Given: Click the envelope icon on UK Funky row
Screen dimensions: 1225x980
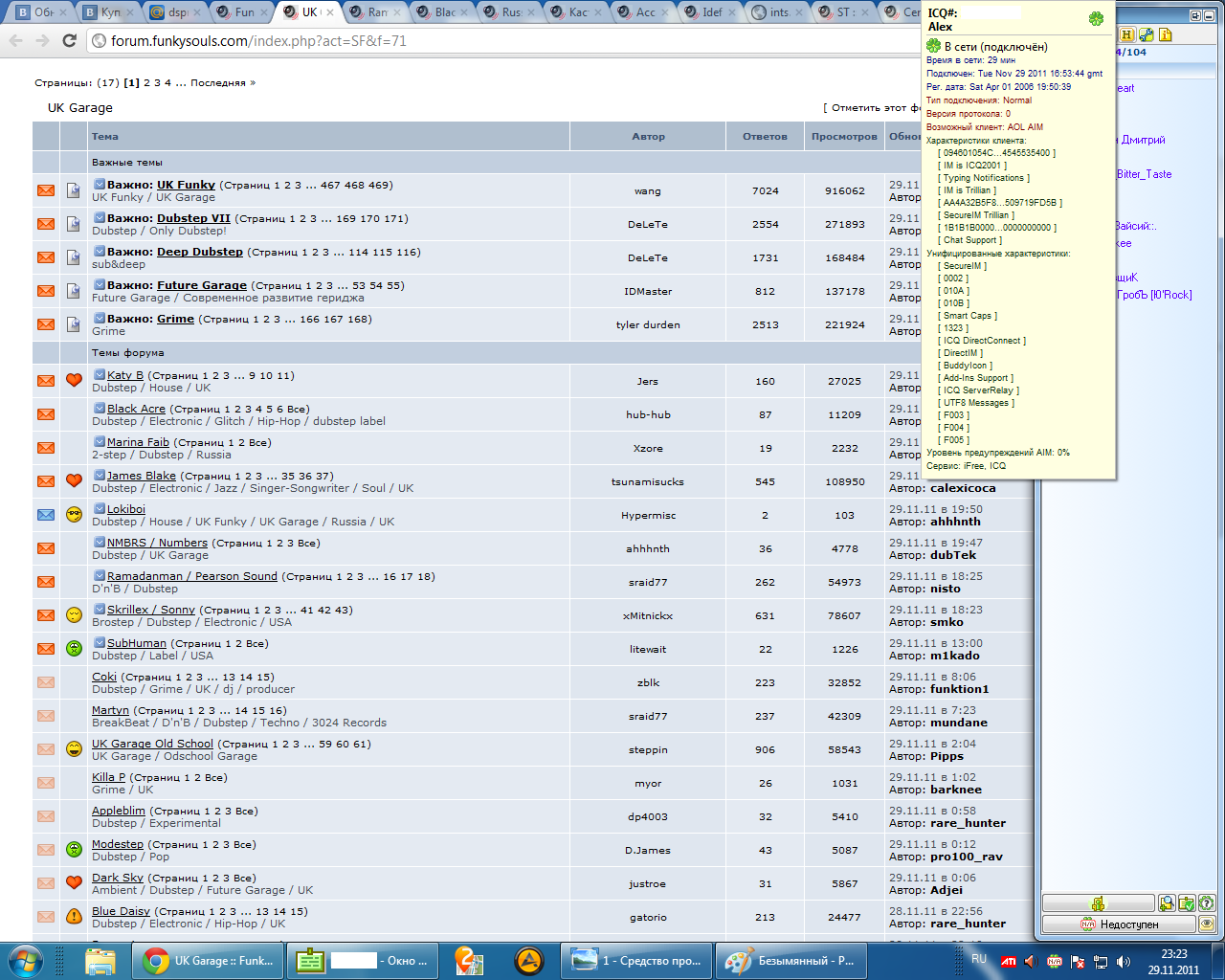Looking at the screenshot, I should 46,190.
